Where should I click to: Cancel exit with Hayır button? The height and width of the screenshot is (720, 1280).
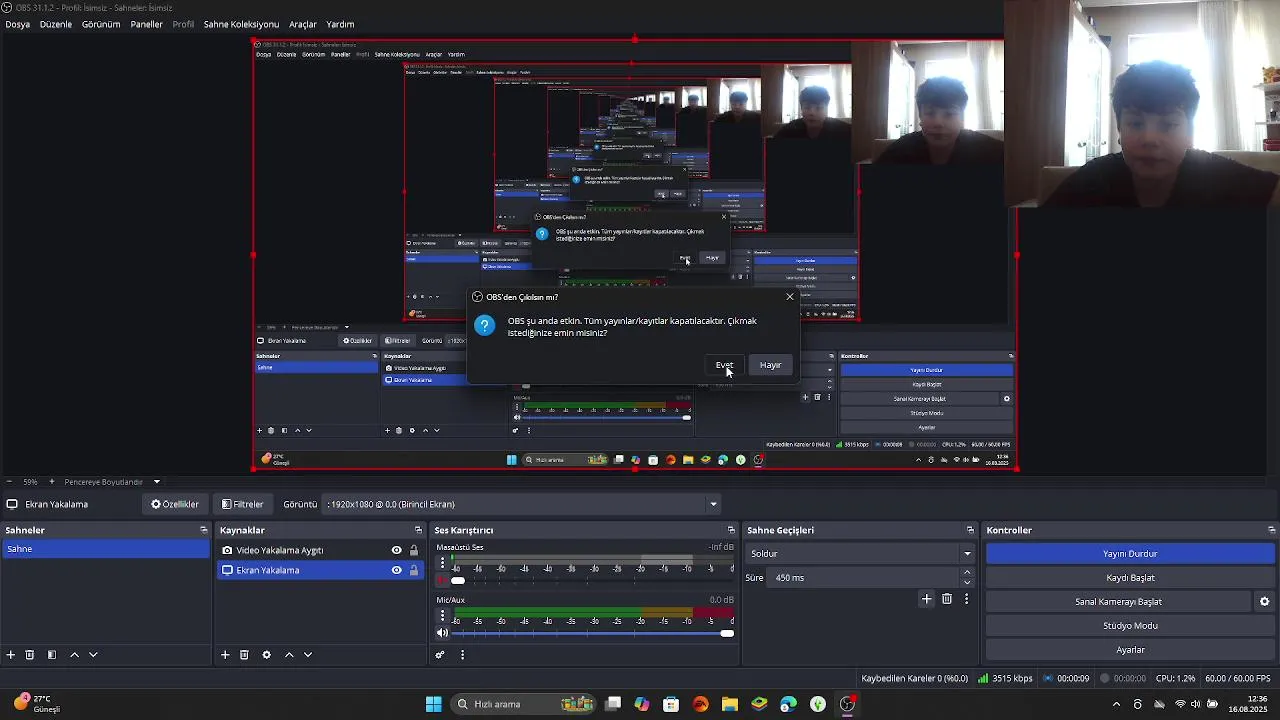(x=771, y=365)
